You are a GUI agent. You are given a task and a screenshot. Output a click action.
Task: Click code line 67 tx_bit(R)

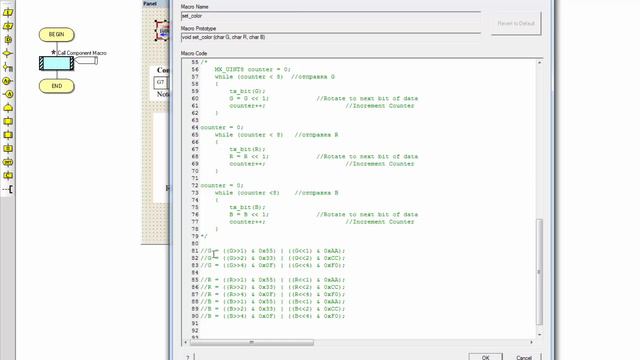click(247, 149)
